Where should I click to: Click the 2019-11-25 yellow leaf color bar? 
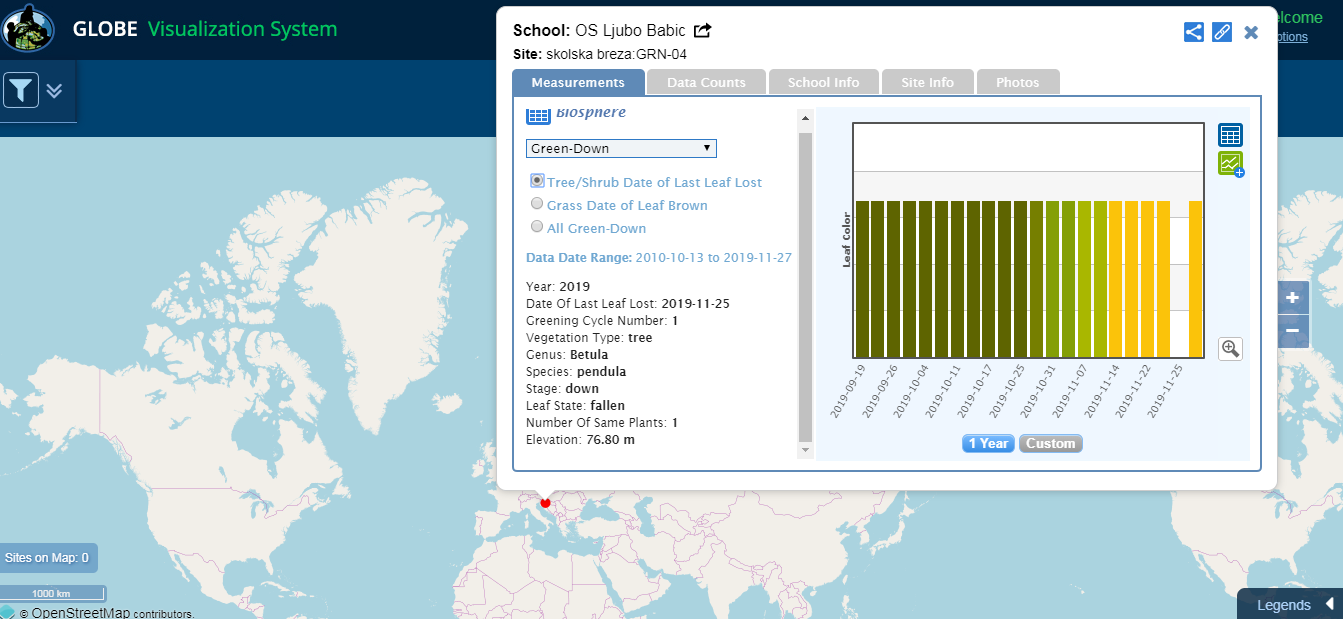[x=1195, y=278]
